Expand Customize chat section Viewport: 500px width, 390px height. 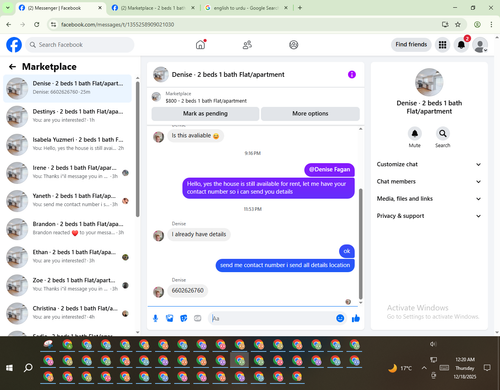(x=429, y=164)
